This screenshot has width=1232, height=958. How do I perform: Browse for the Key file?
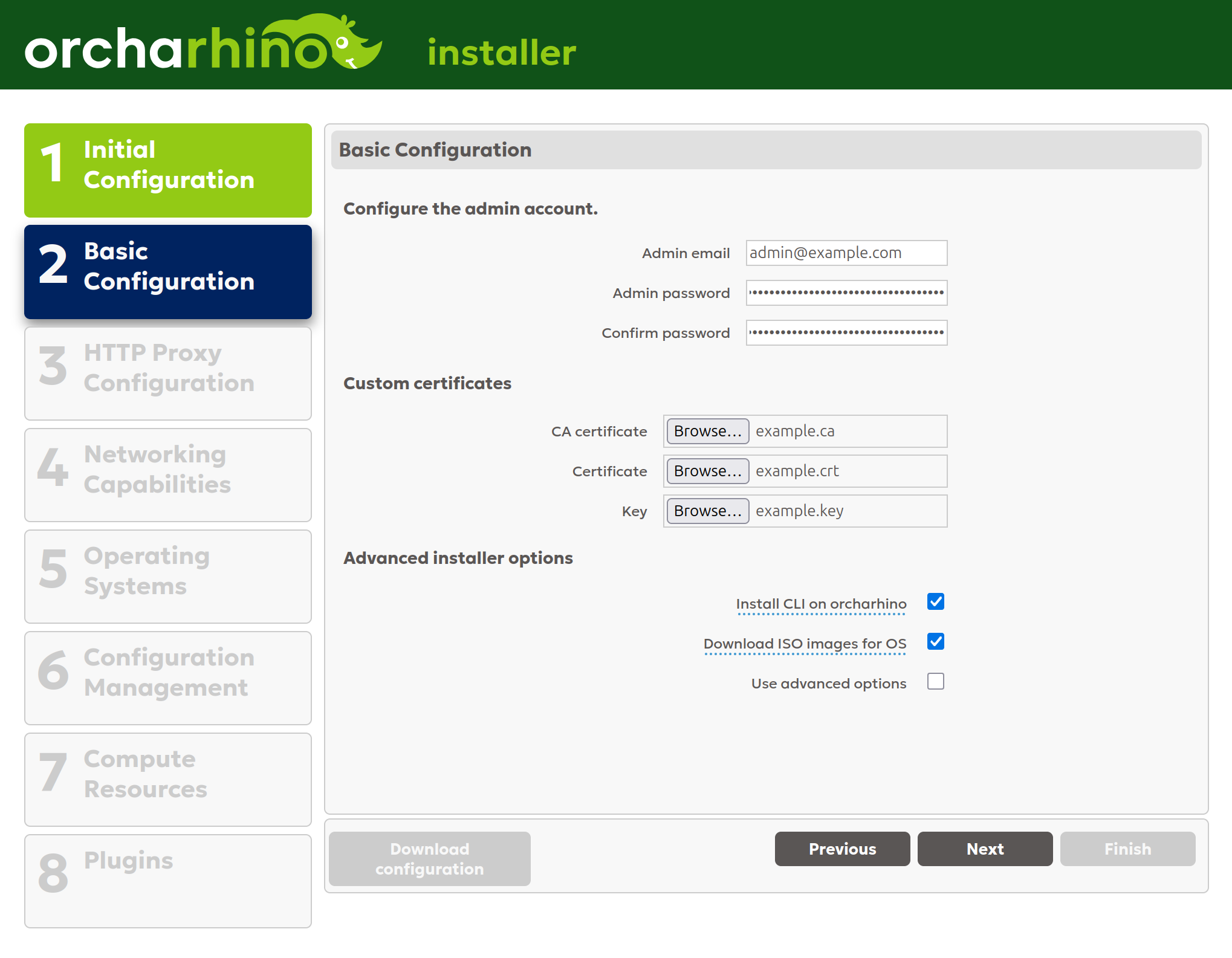707,511
